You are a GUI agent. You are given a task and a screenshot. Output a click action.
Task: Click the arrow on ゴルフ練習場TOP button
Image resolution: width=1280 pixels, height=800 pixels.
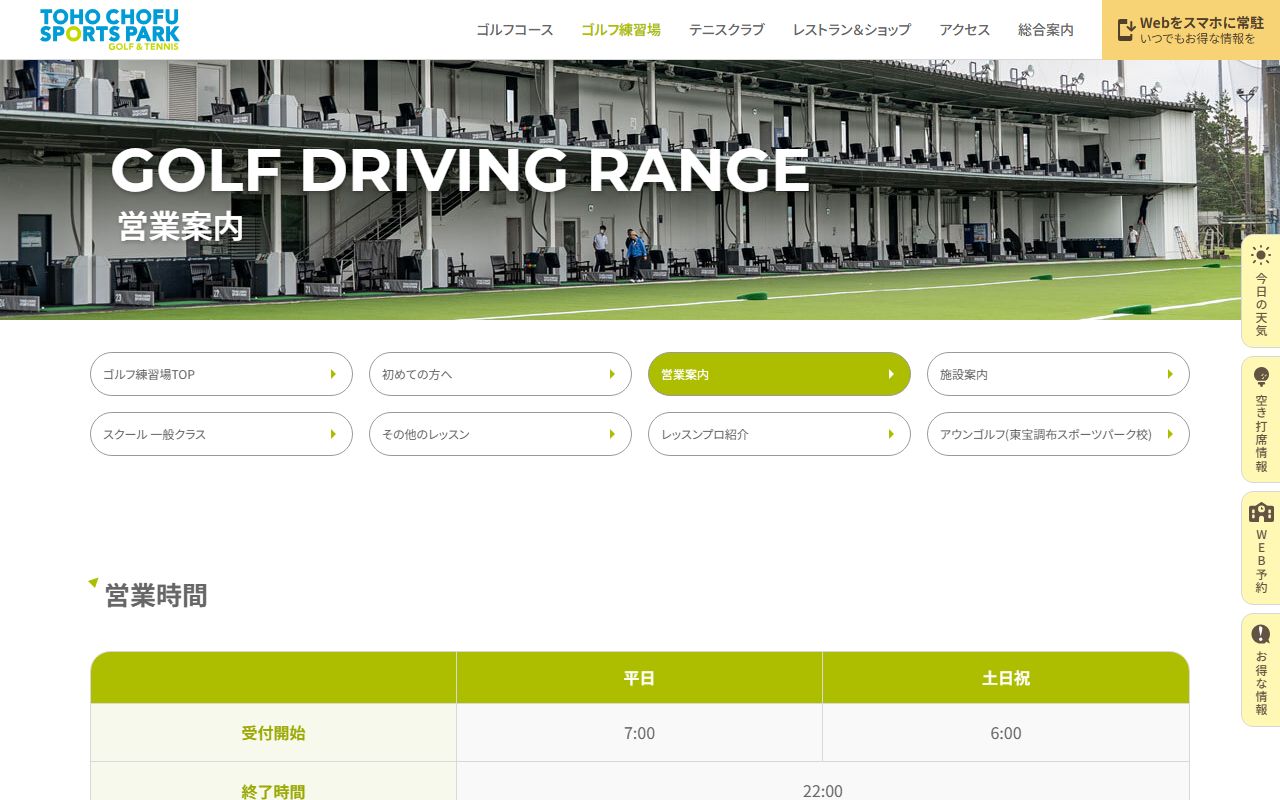point(333,374)
